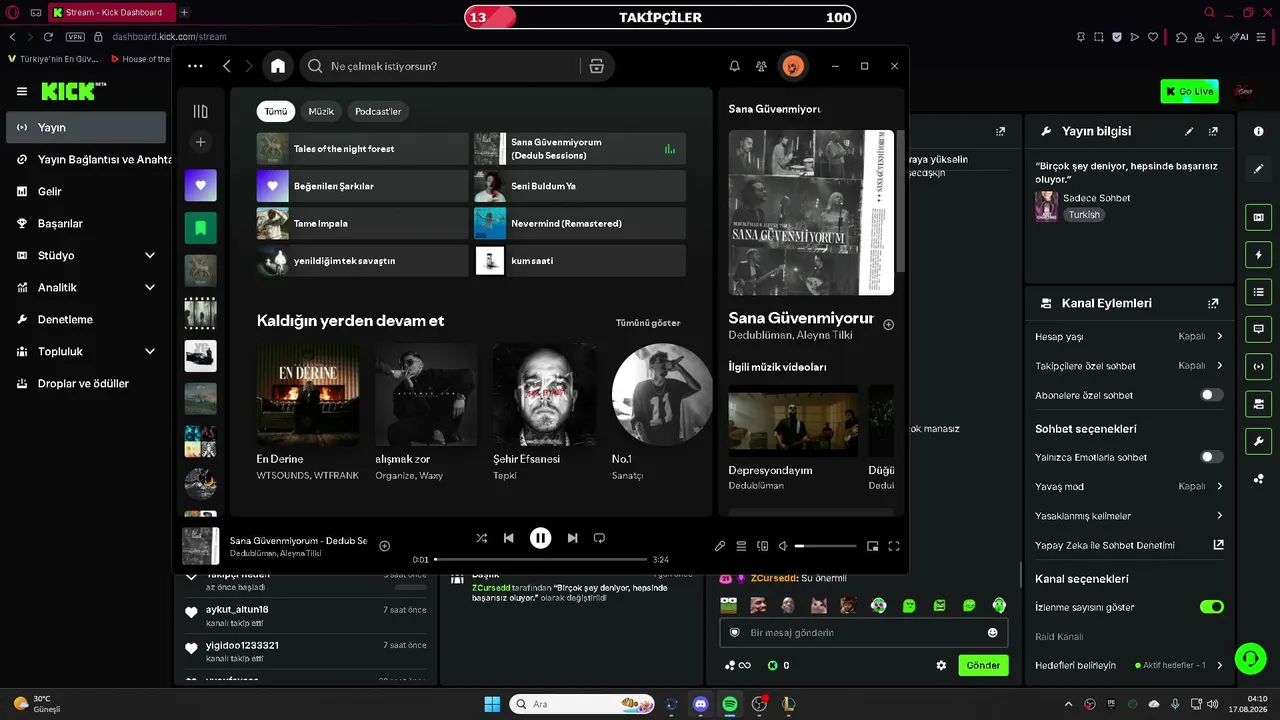Open the En Derine album card
1280x720 pixels.
click(x=308, y=411)
